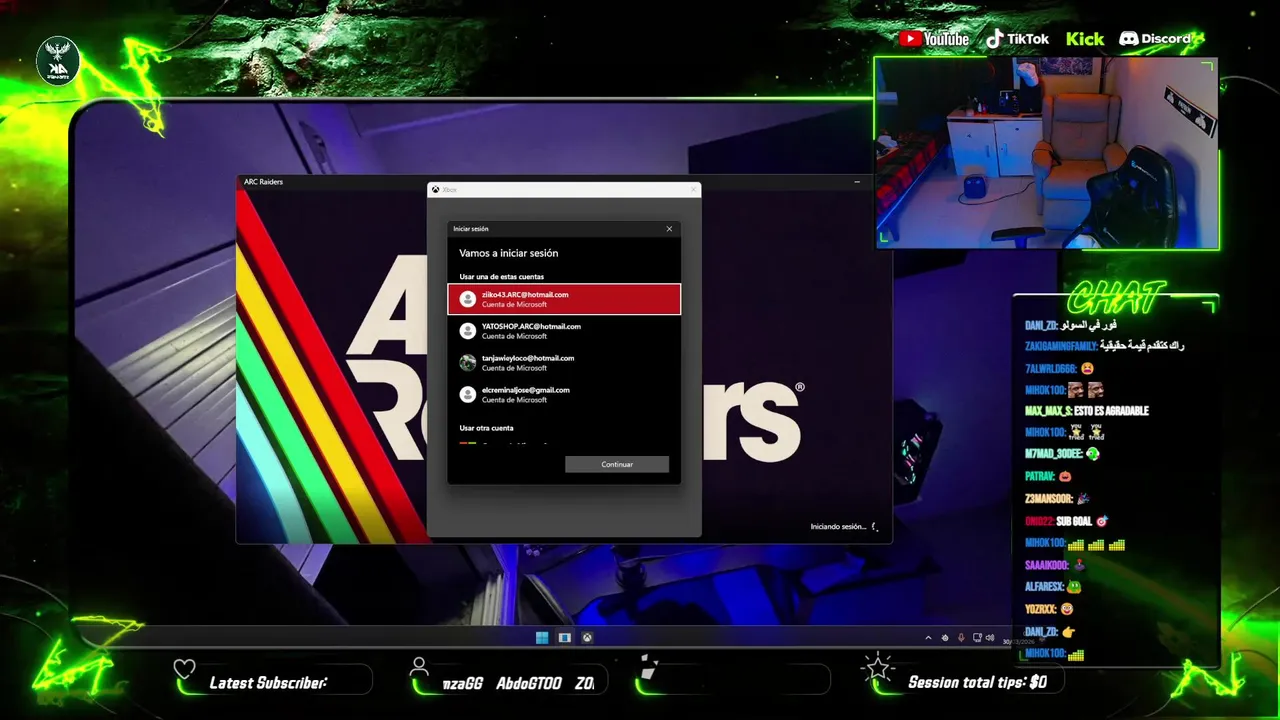Screen dimensions: 1280x720
Task: Click the star icon beside session tips
Action: pos(878,667)
